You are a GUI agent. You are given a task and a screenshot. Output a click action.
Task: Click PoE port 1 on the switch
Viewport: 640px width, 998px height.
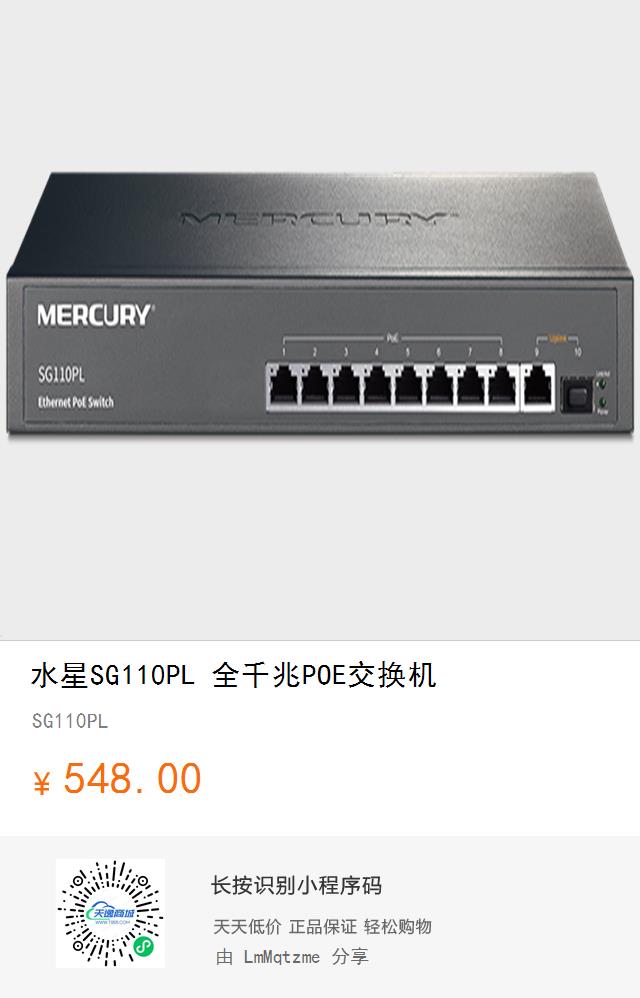coord(282,386)
